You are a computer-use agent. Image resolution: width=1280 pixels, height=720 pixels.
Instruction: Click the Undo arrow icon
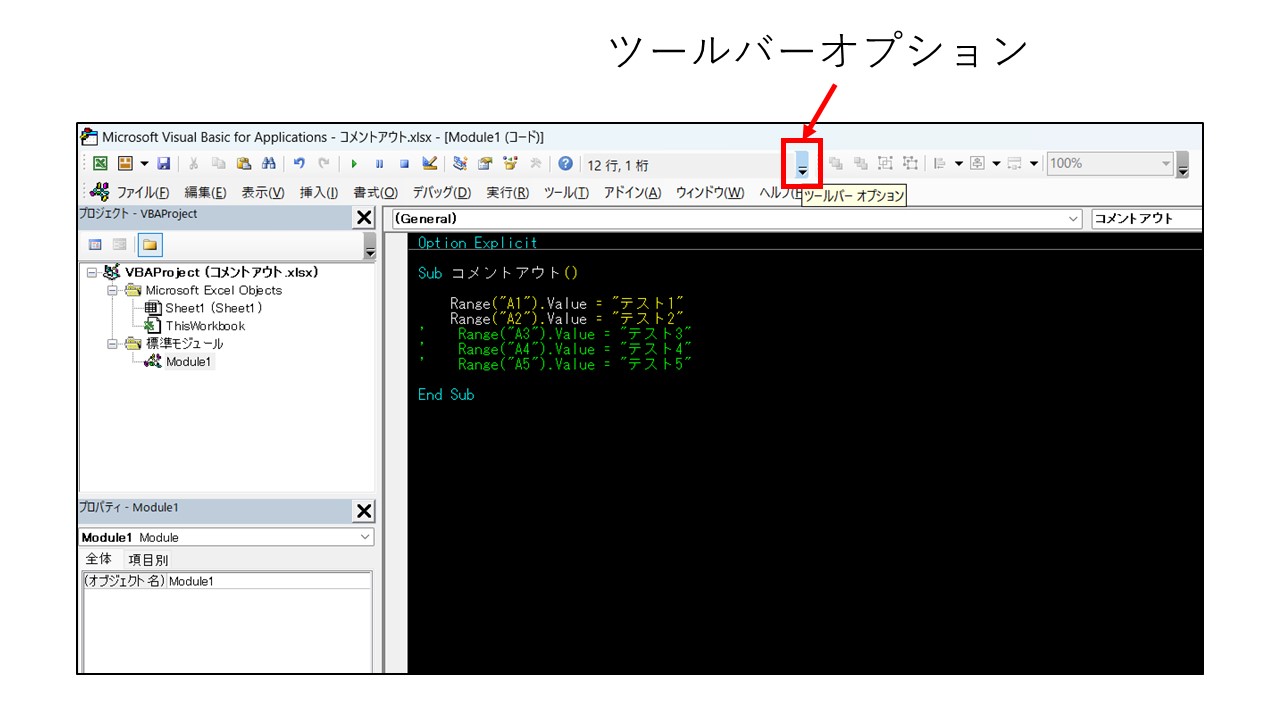coord(299,164)
